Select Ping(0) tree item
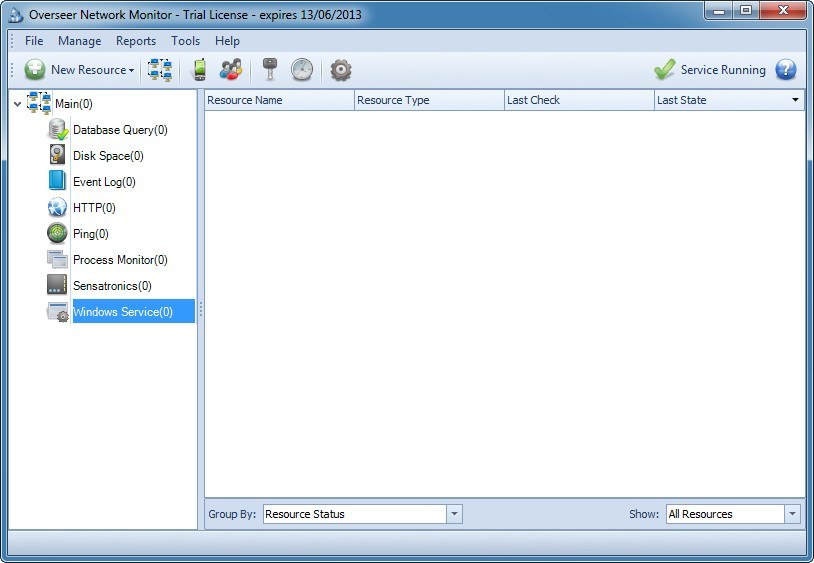The height and width of the screenshot is (563, 814). (91, 234)
